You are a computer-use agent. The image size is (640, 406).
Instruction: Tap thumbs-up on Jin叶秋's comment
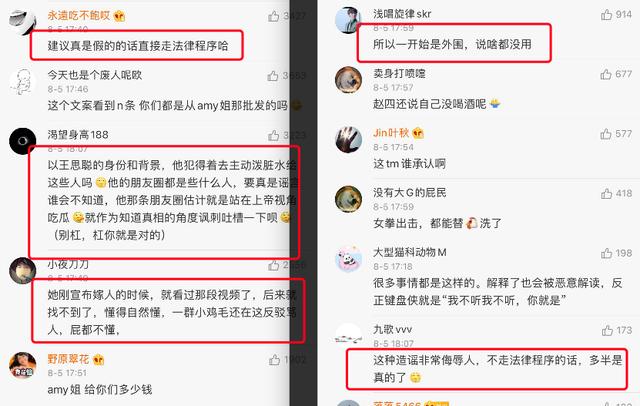click(x=606, y=134)
